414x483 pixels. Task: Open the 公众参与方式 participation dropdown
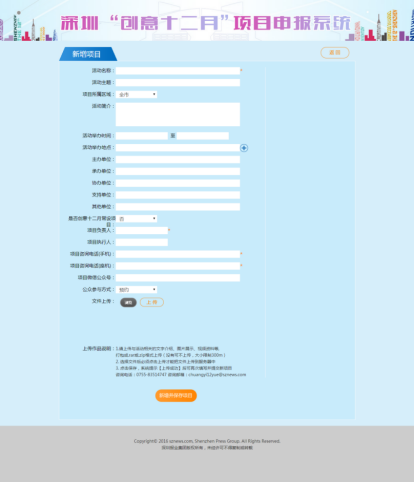pyautogui.click(x=136, y=290)
